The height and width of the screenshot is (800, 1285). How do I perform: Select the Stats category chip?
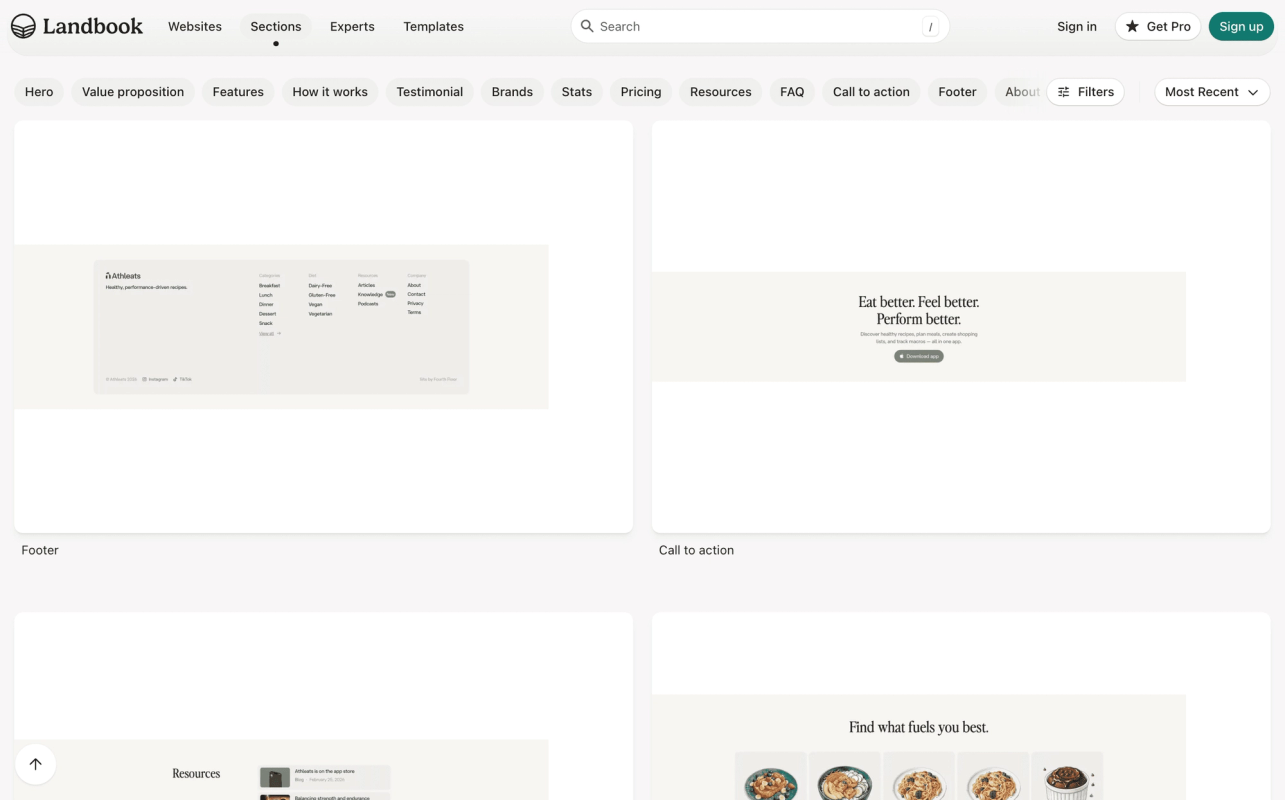click(x=577, y=92)
